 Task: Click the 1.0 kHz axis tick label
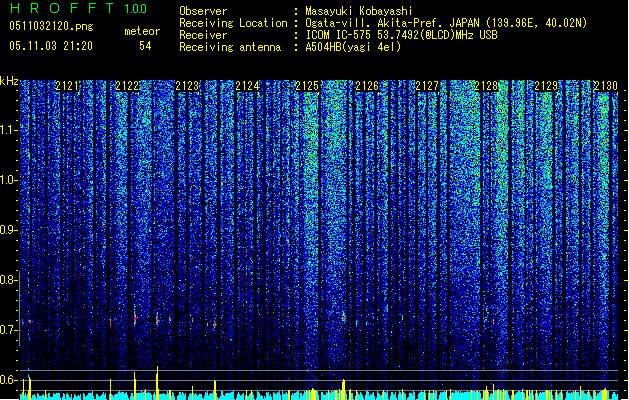(9, 180)
